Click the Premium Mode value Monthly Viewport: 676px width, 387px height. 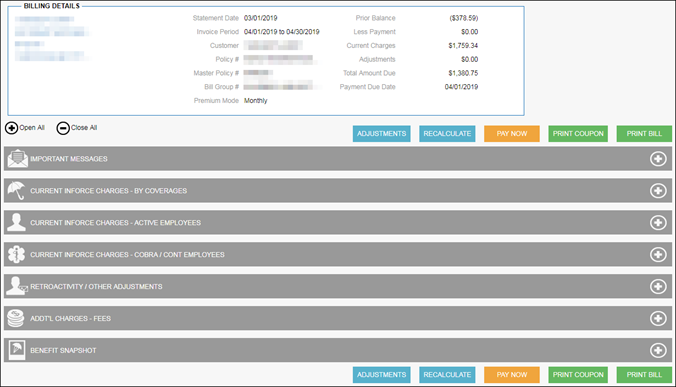tap(256, 101)
